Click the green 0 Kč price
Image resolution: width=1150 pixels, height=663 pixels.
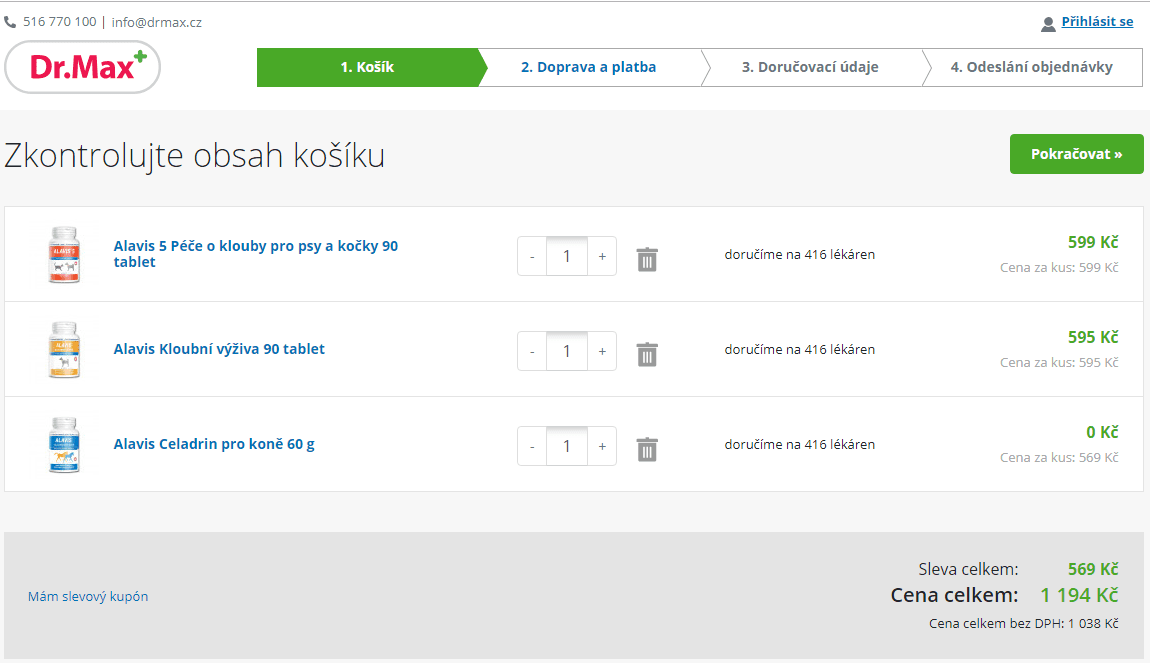point(1102,433)
